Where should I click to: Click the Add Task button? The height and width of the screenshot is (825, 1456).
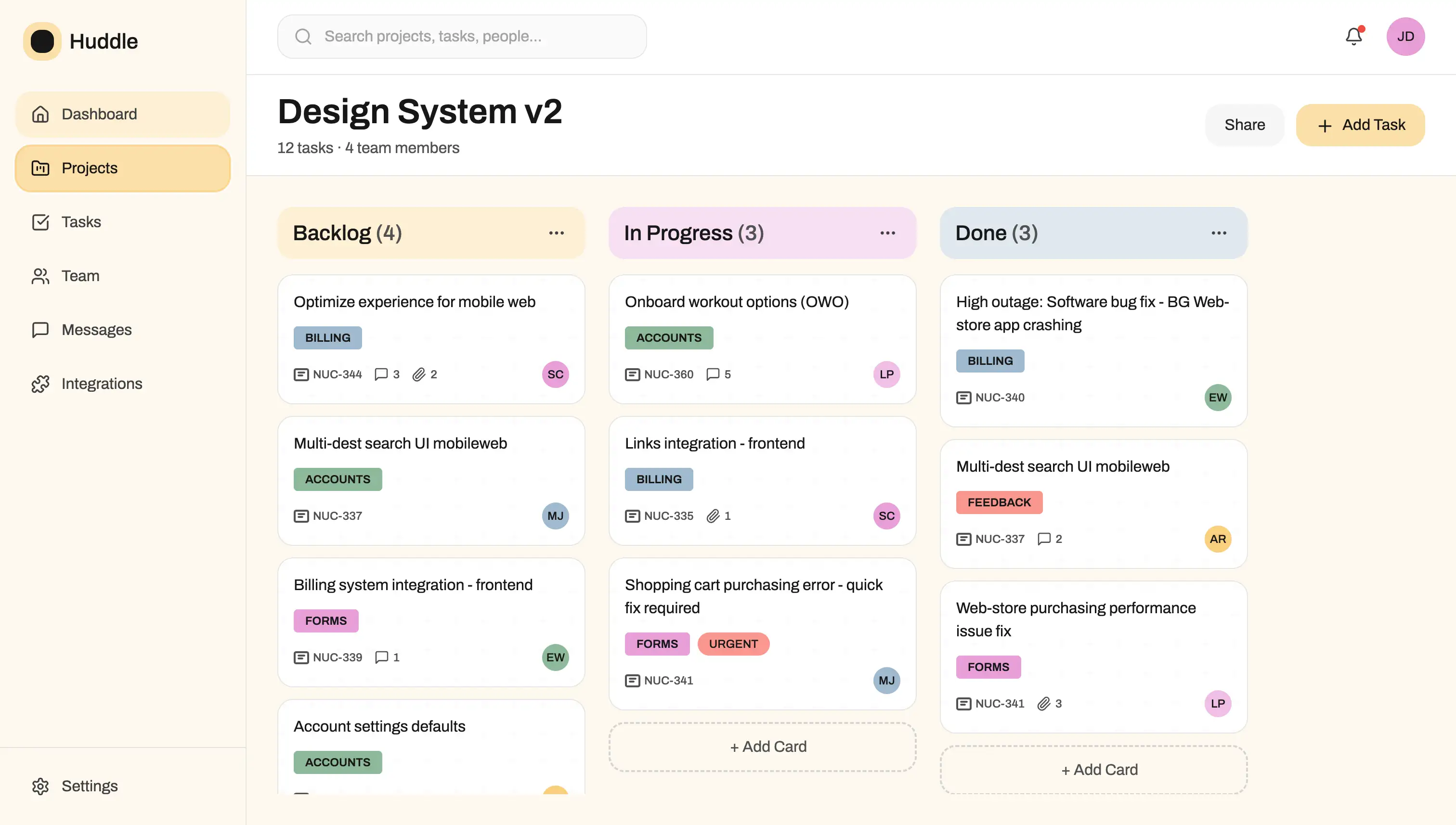point(1360,125)
